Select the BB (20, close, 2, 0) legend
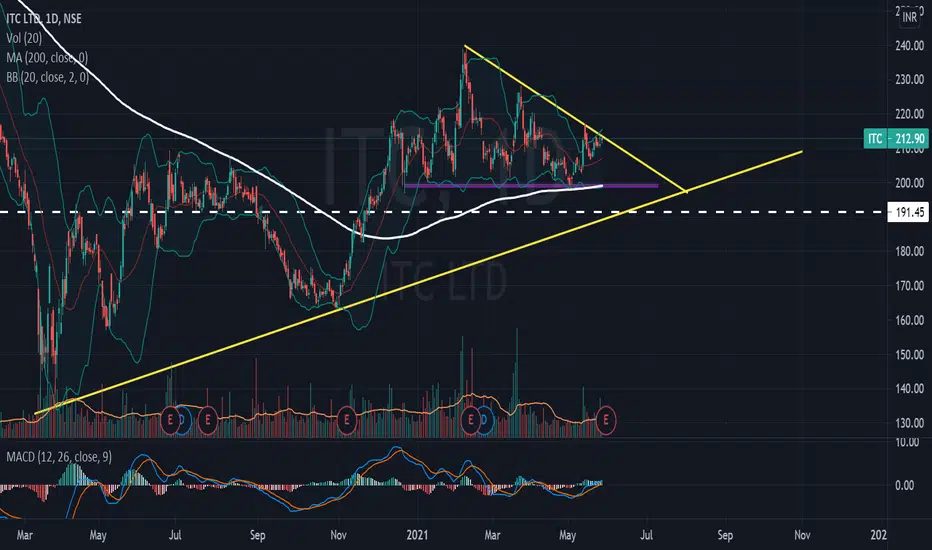This screenshot has width=932, height=550. pyautogui.click(x=48, y=77)
